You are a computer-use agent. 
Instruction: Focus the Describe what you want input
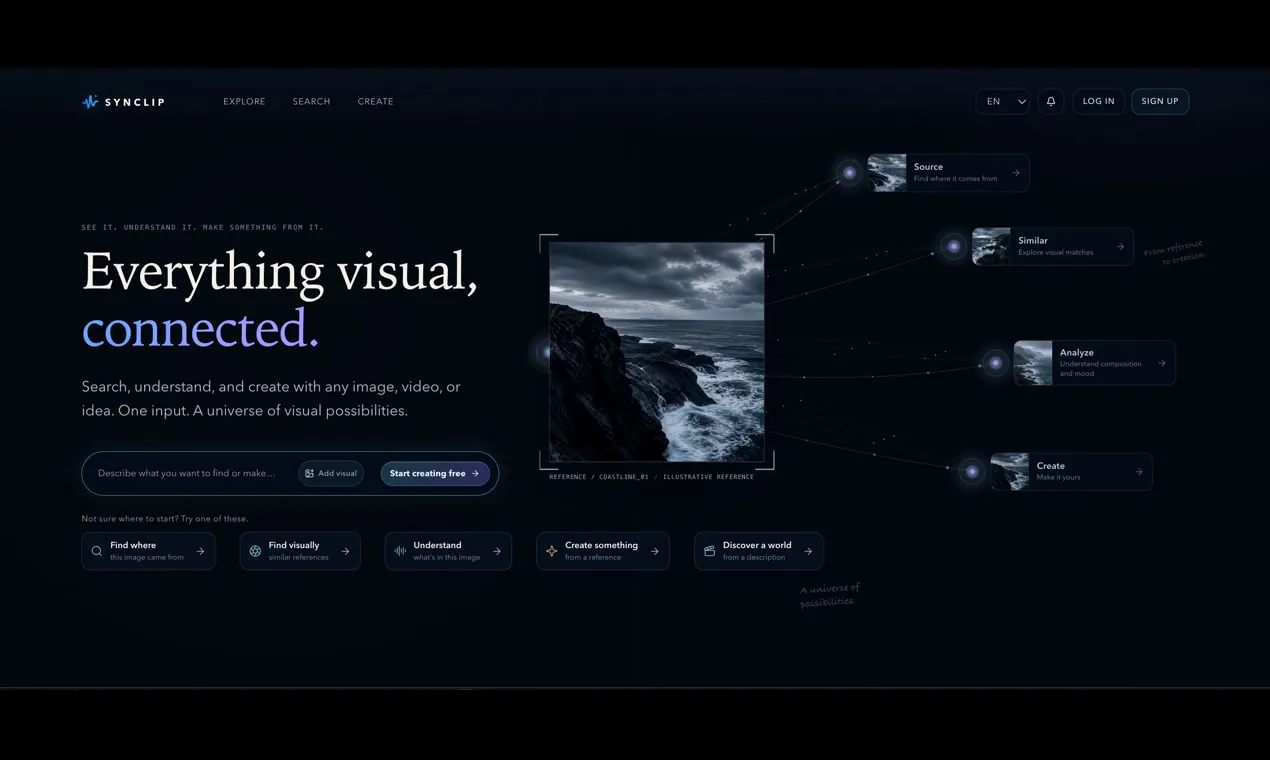coord(187,473)
